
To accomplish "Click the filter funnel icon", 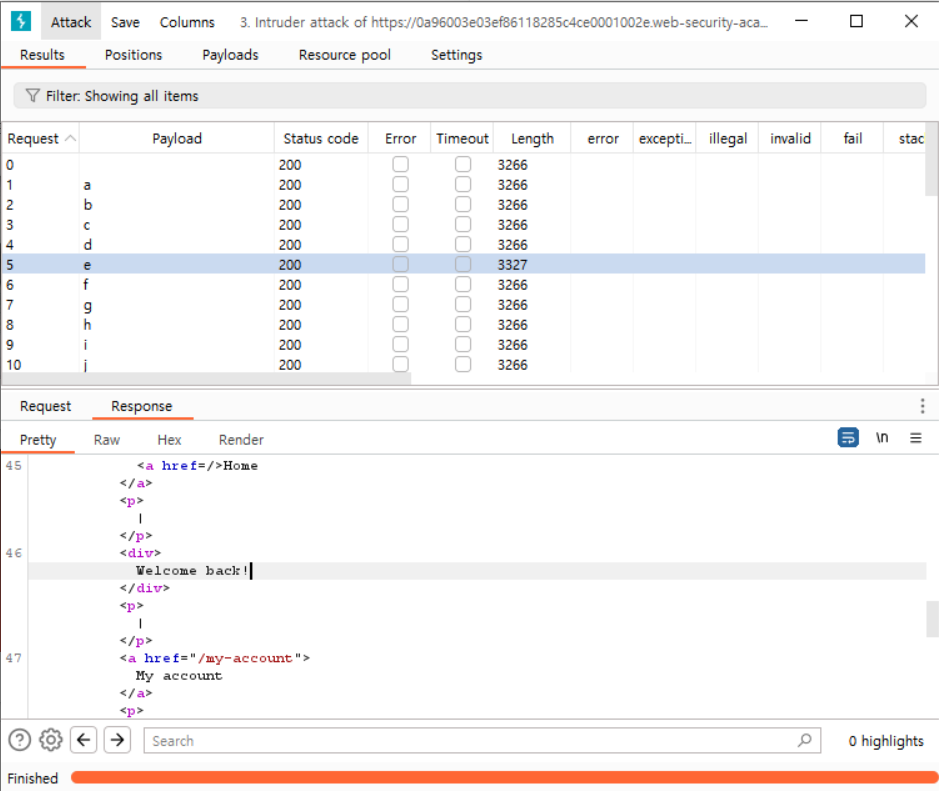I will [32, 96].
